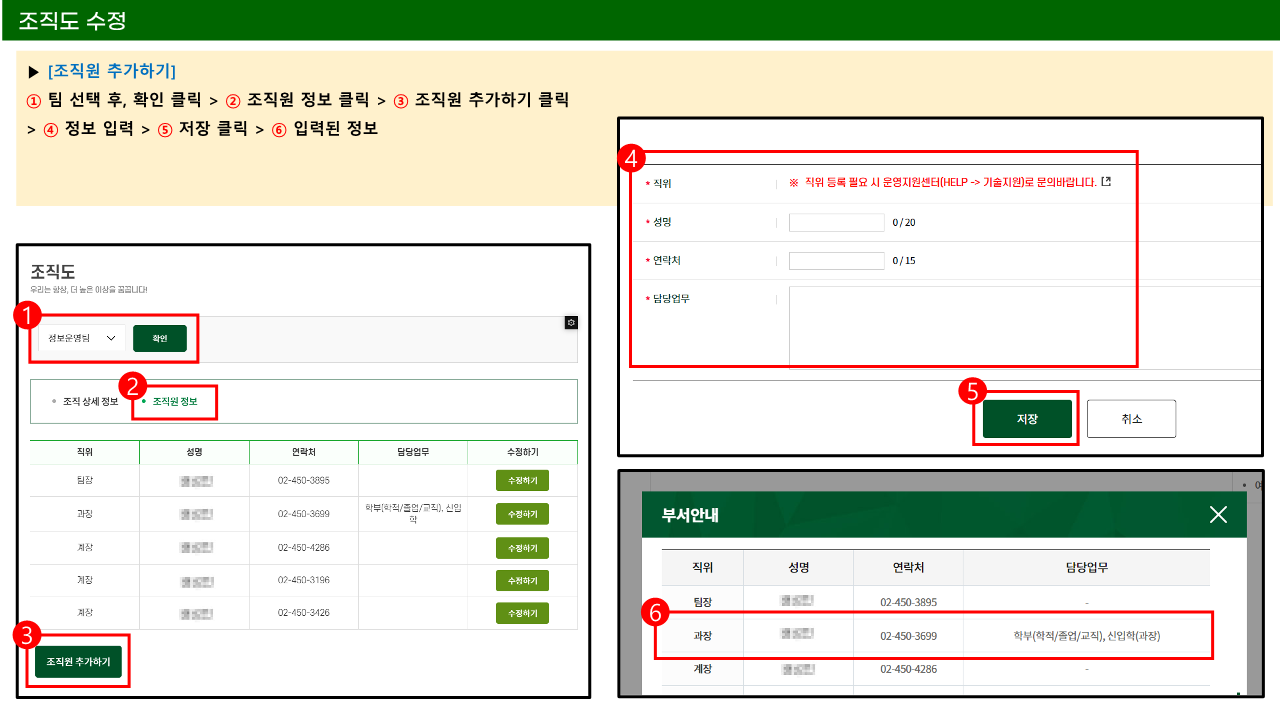The image size is (1280, 720).
Task: Click the 조직원 추가하기 button
Action: point(79,661)
